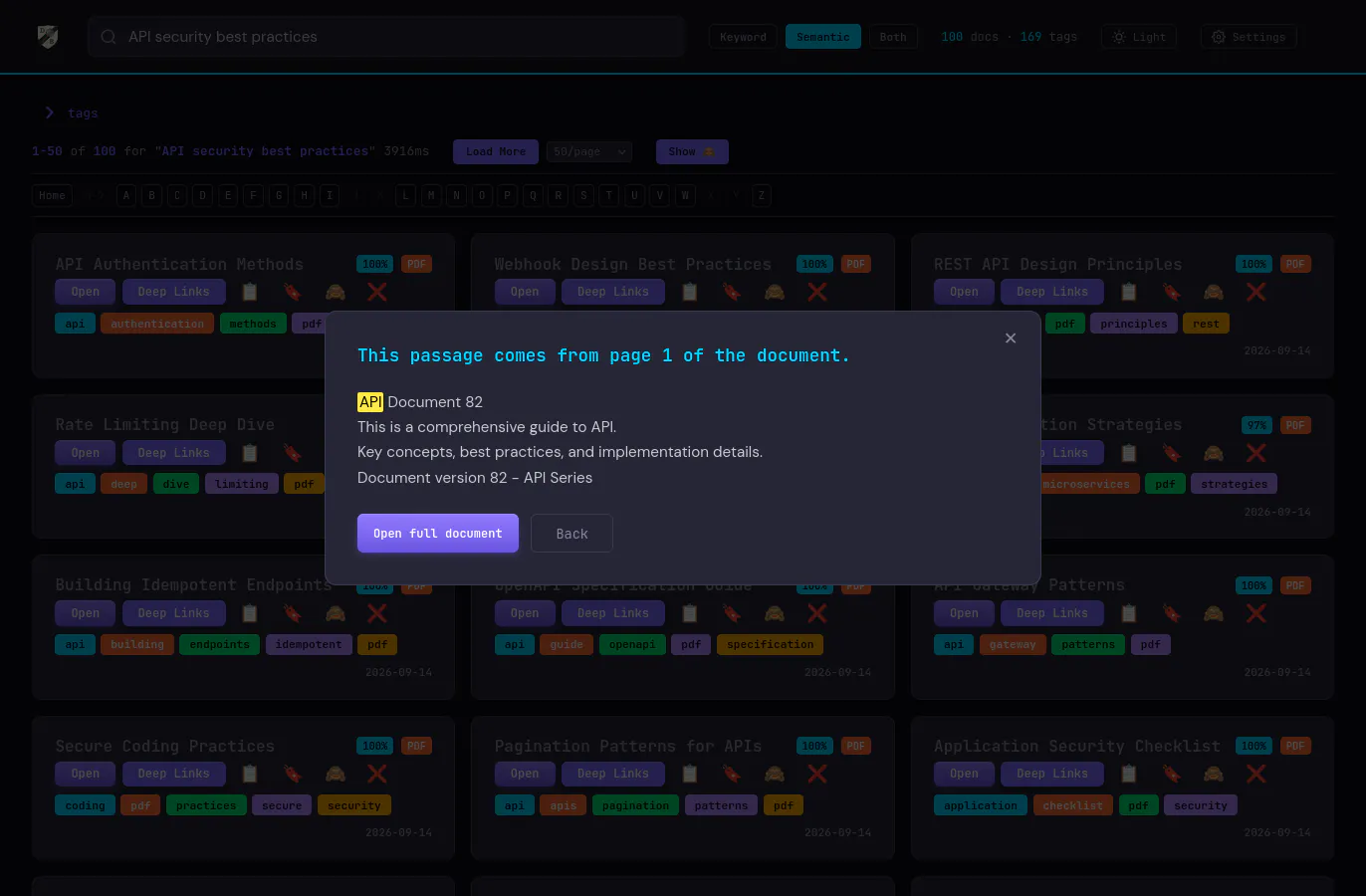Viewport: 1366px width, 896px height.
Task: Click the clipboard icon on REST API Design Principles
Action: tap(1129, 292)
